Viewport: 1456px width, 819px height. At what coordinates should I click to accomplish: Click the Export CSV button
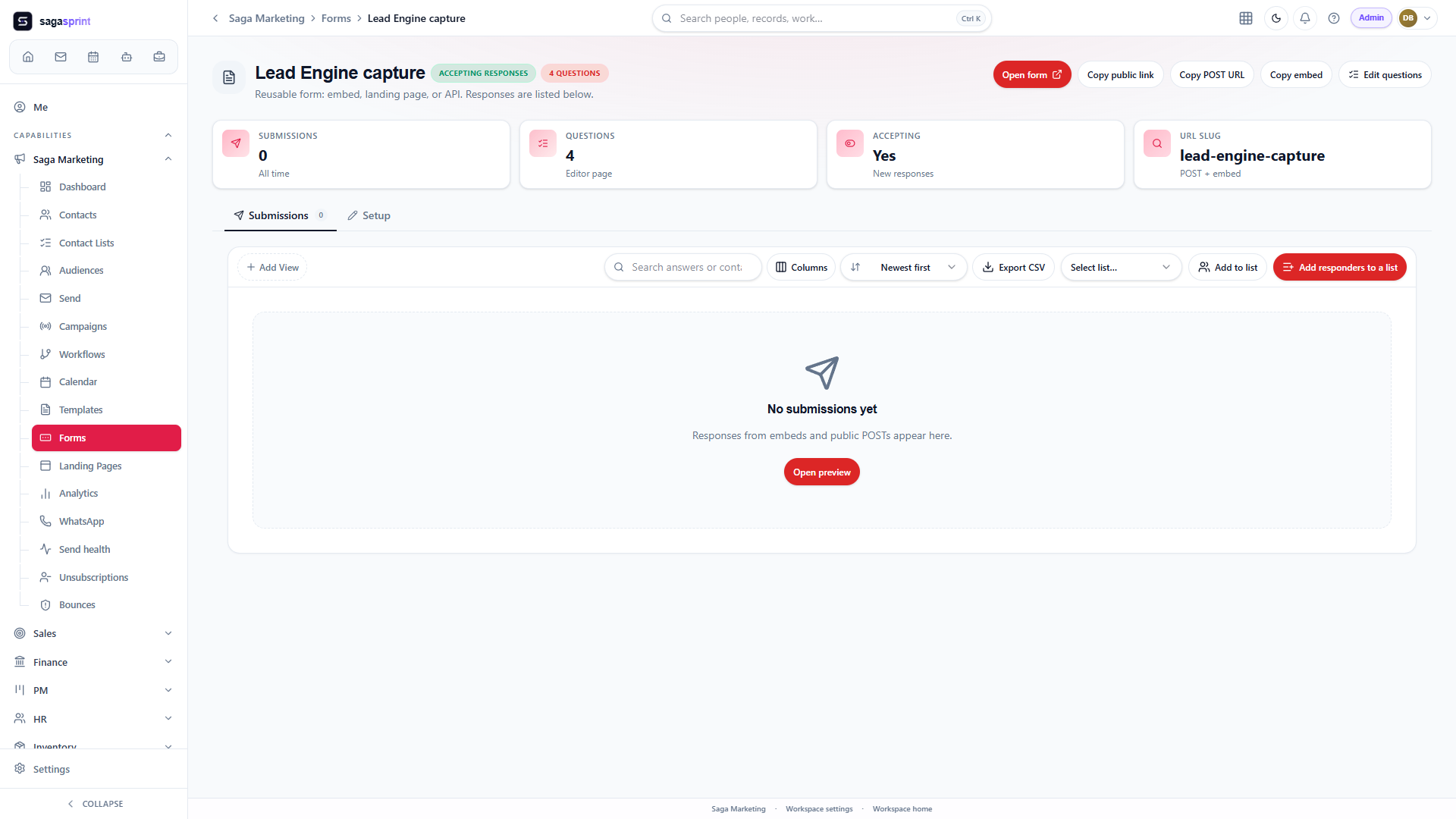[x=1013, y=267]
